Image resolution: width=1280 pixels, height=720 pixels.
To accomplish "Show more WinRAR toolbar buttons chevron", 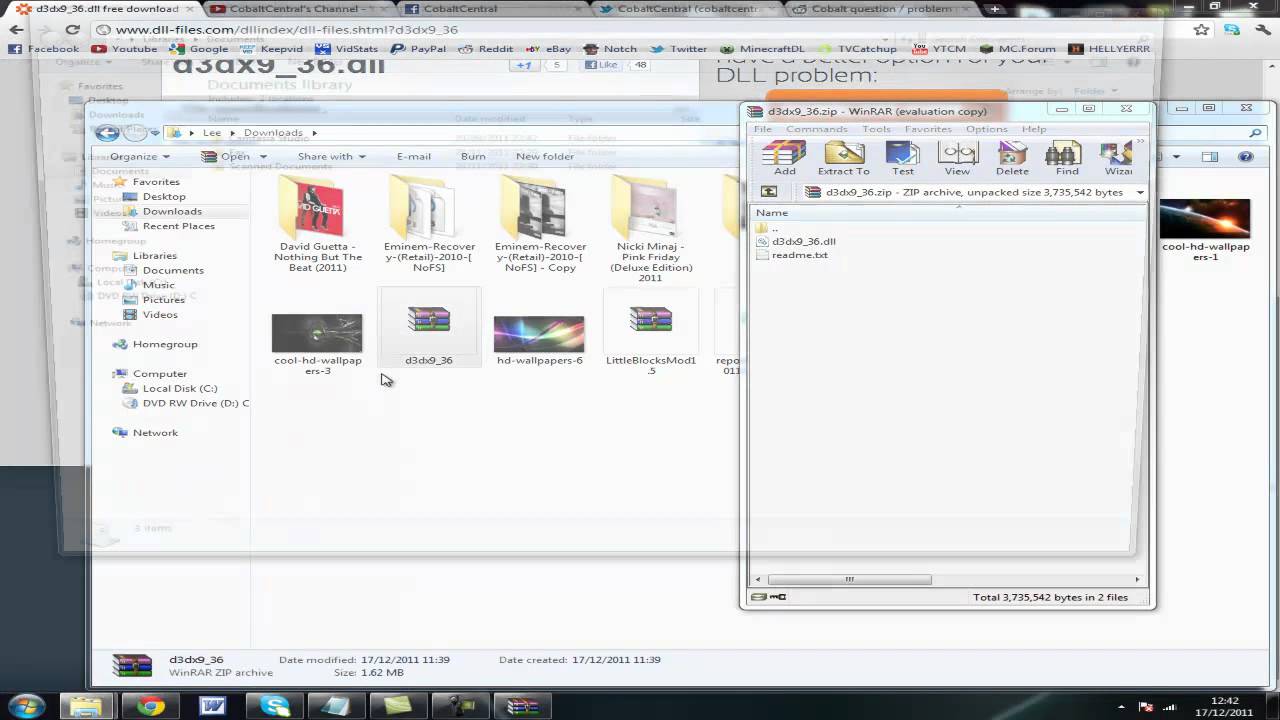I will coord(1140,141).
